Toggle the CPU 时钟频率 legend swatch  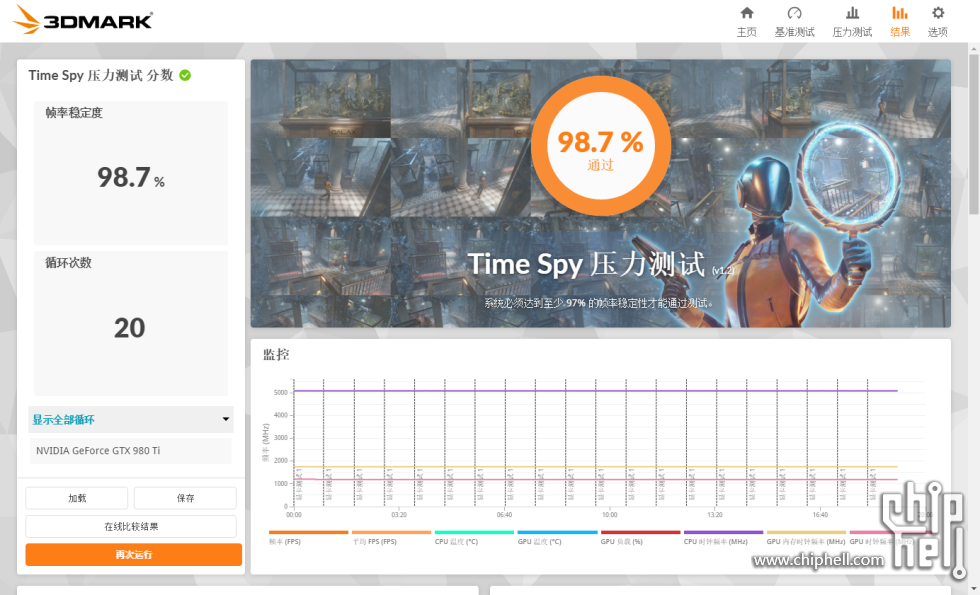[x=723, y=532]
